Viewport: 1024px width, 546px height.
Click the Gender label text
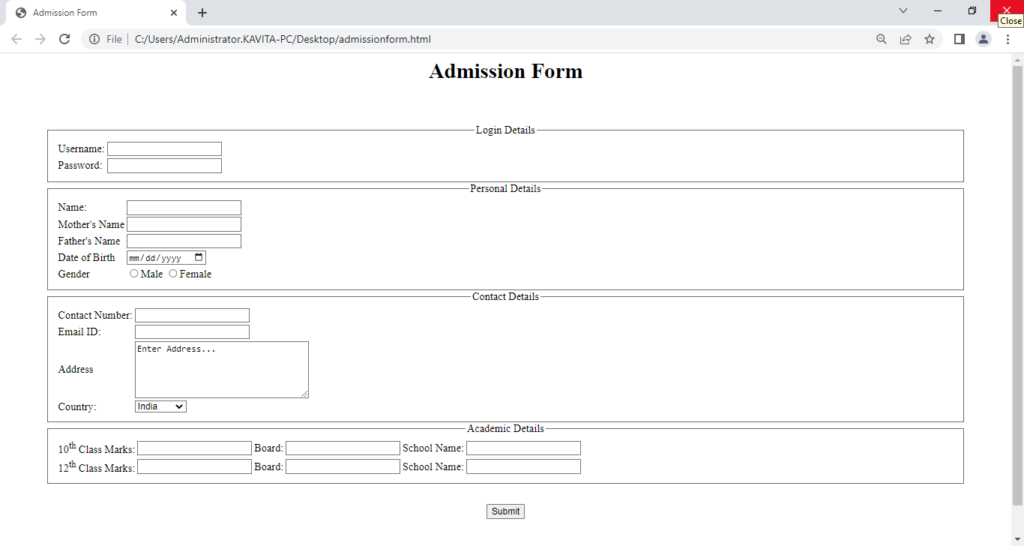pyautogui.click(x=74, y=274)
